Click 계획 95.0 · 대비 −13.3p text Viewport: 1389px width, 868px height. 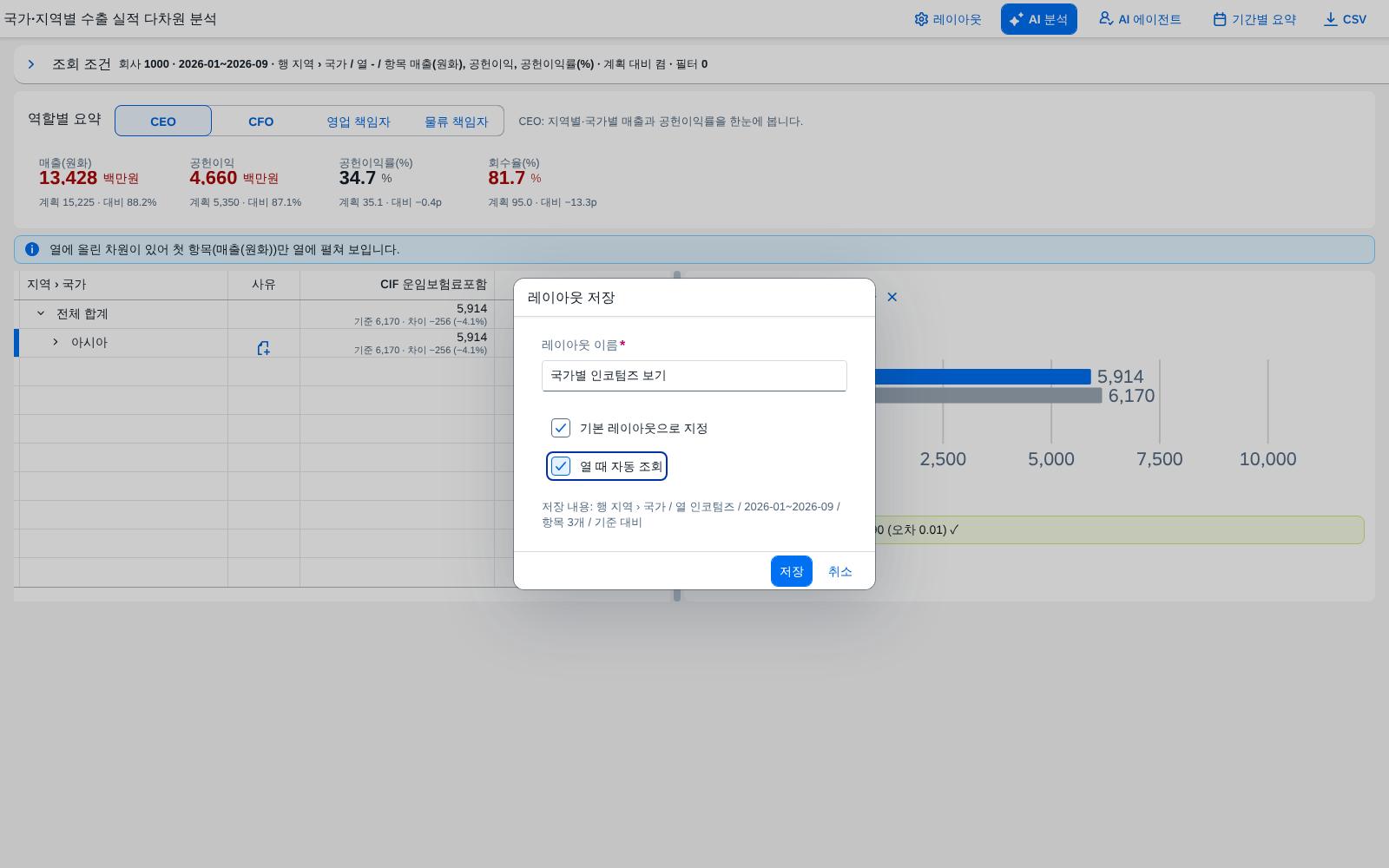[542, 202]
